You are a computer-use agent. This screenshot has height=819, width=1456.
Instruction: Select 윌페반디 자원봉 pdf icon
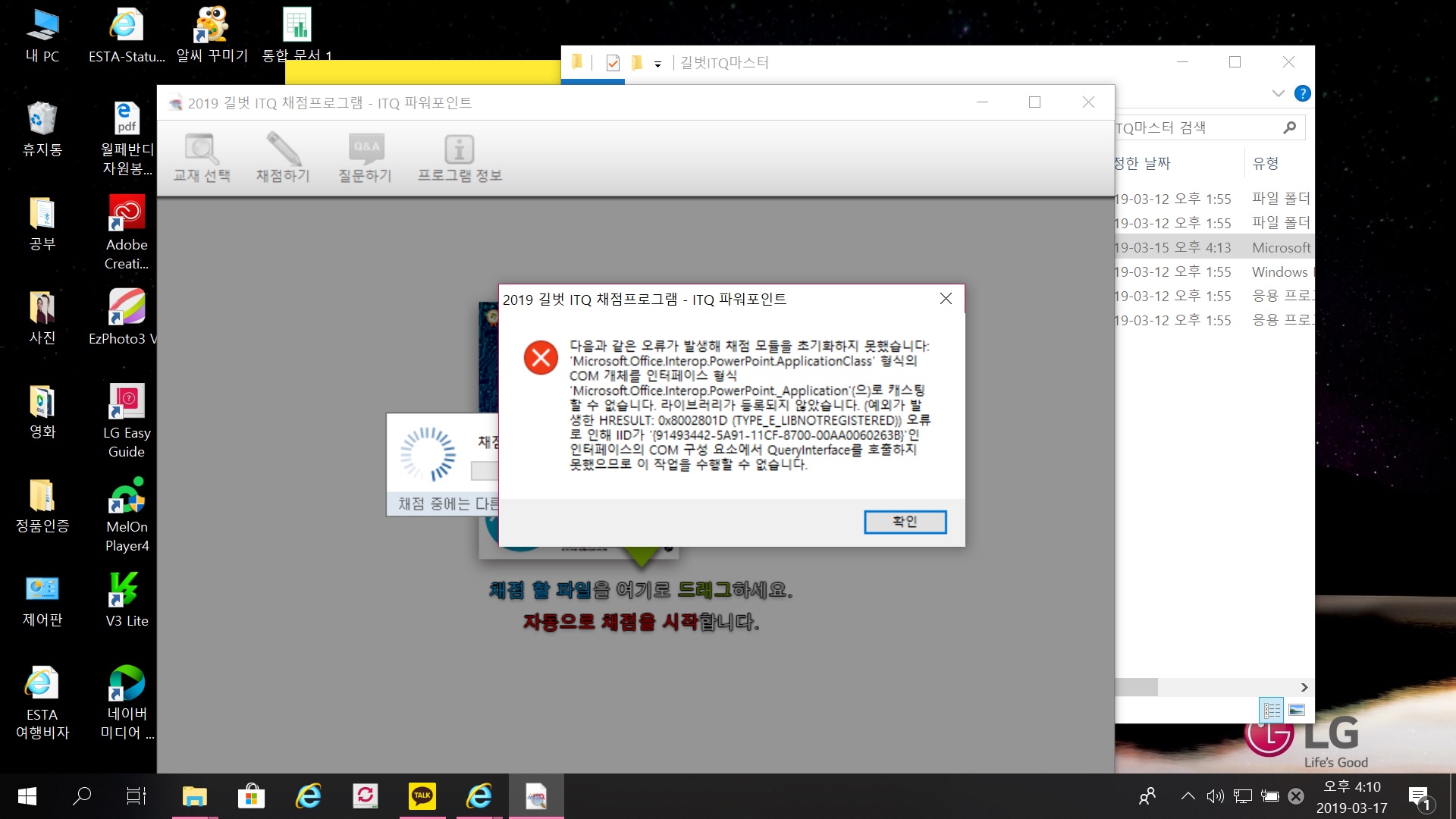coord(127,138)
